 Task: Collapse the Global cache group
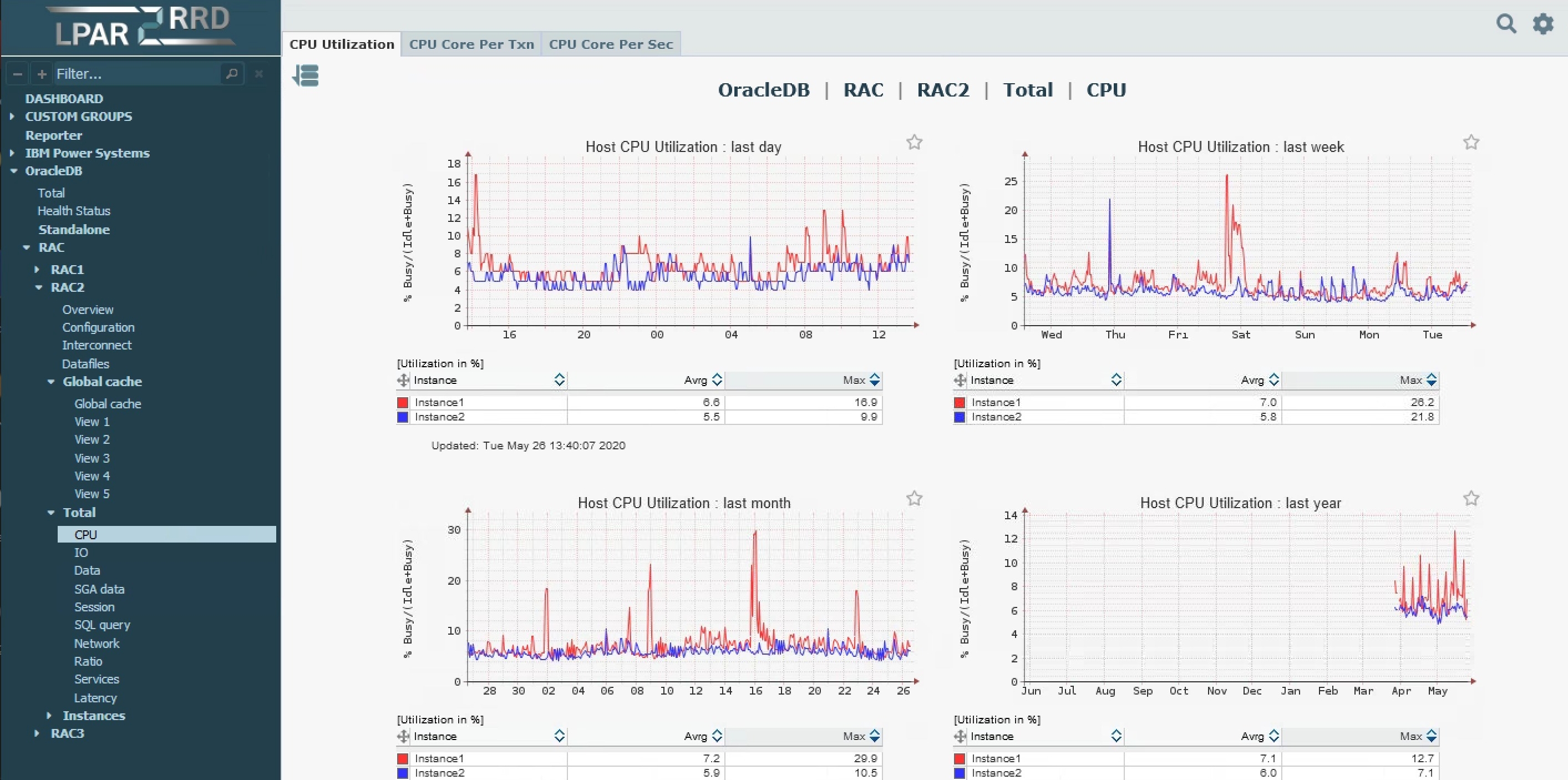point(51,382)
